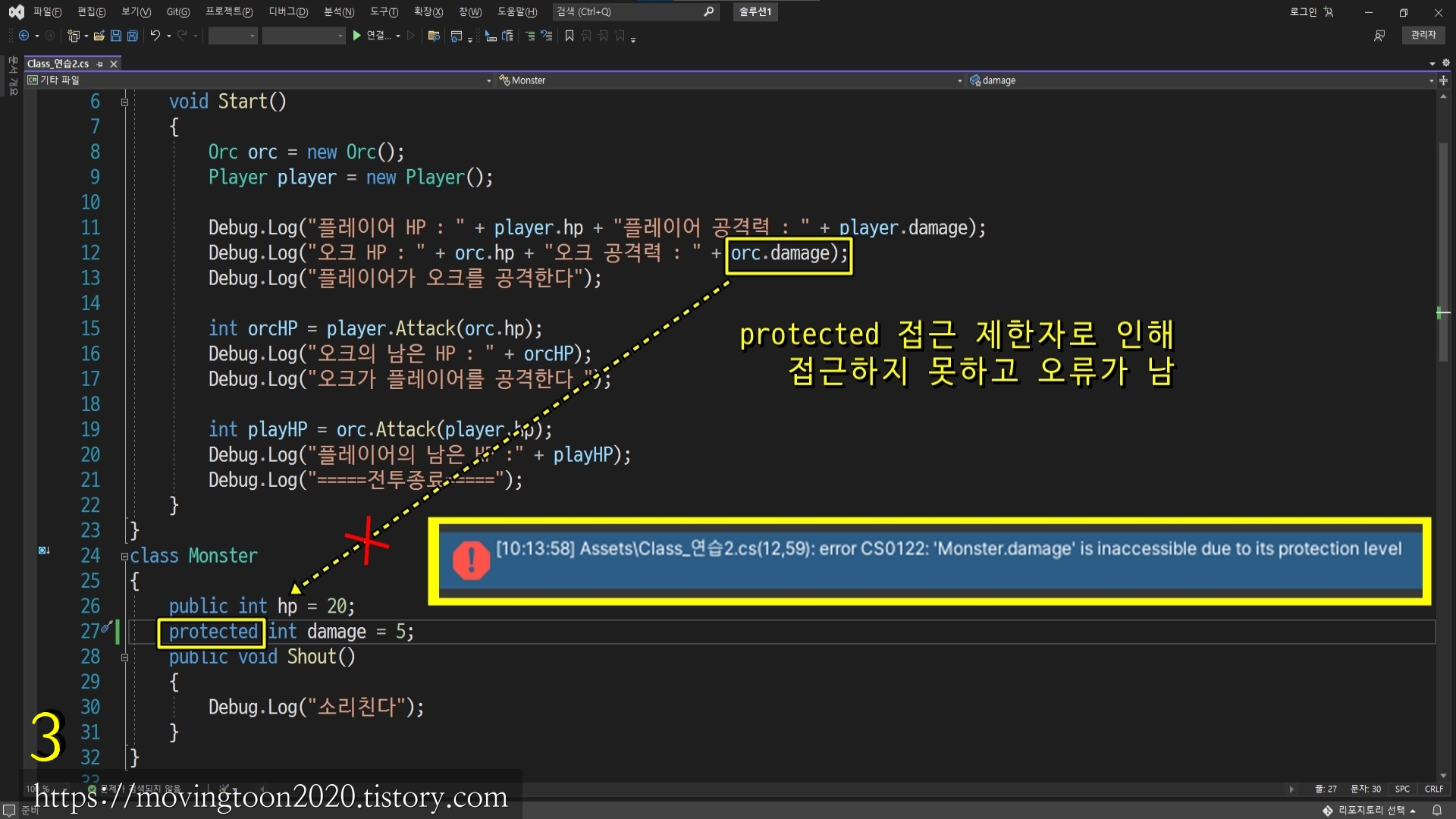1456x819 pixels.
Task: Open the 확장(X) menu
Action: click(428, 11)
